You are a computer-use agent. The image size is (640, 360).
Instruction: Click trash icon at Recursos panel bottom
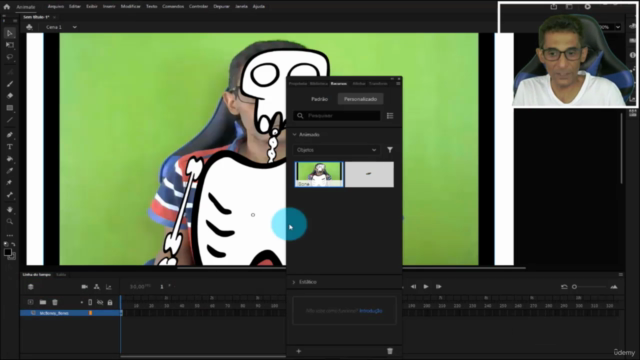(x=390, y=351)
